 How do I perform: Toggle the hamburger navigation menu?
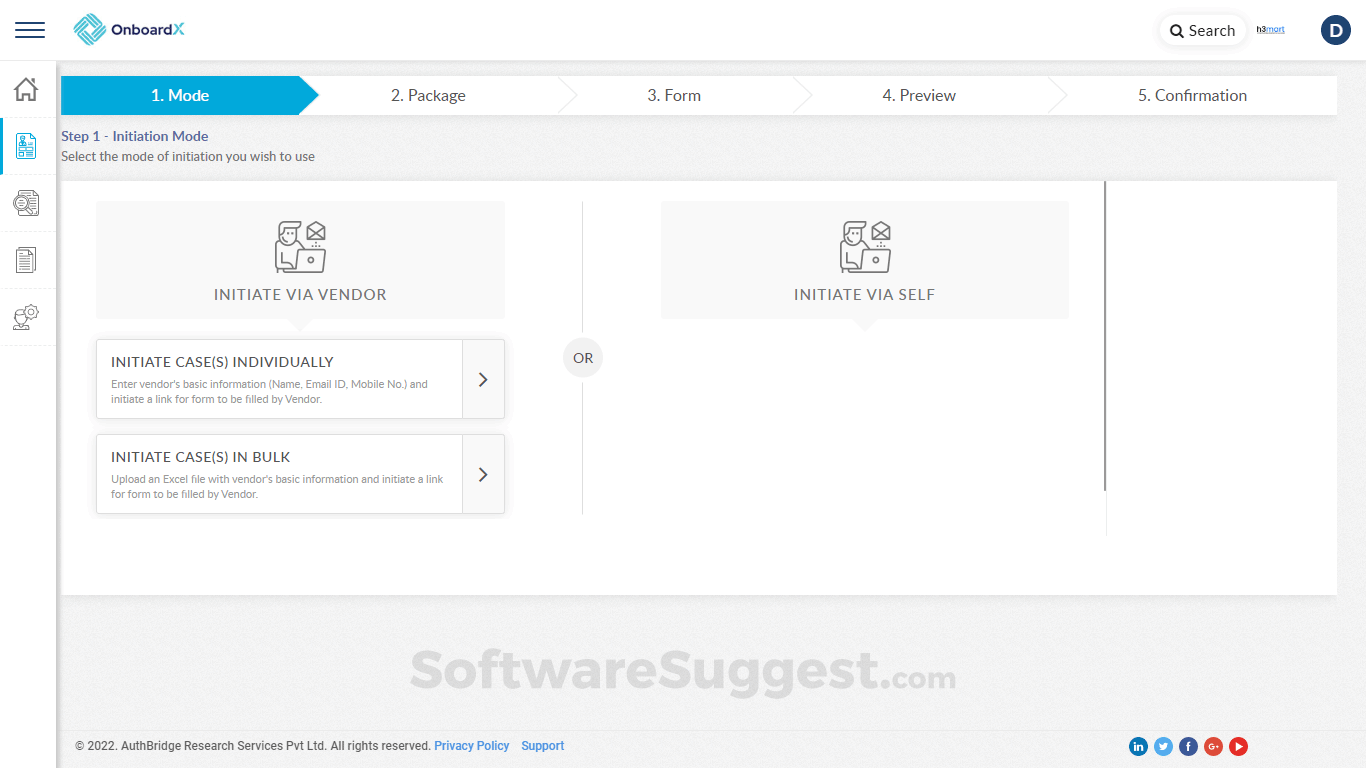click(x=29, y=30)
